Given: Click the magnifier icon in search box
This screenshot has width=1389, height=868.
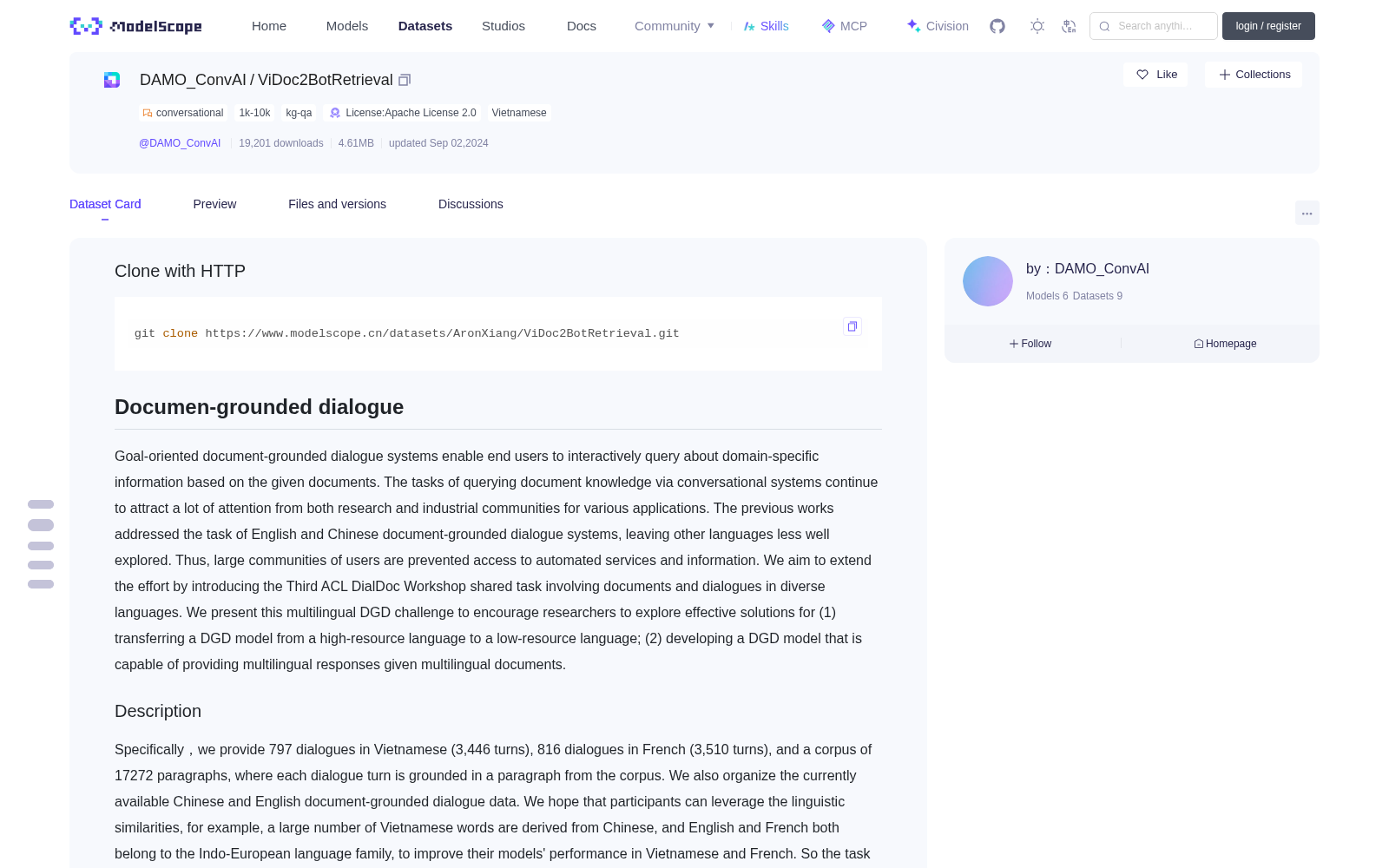Looking at the screenshot, I should tap(1104, 26).
